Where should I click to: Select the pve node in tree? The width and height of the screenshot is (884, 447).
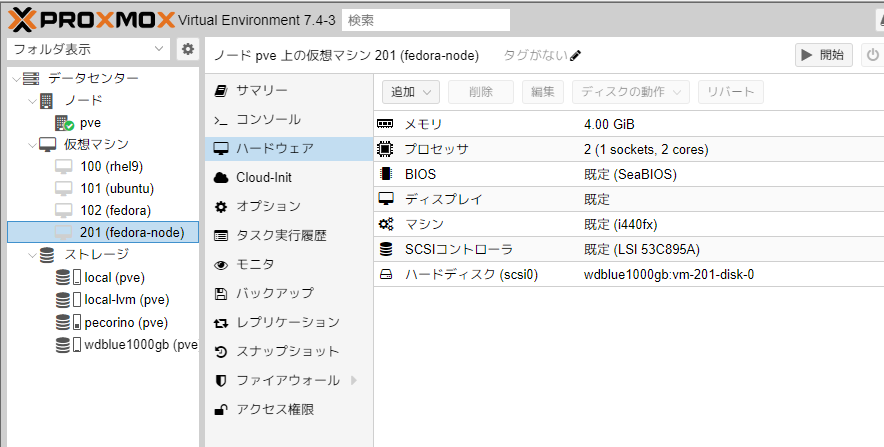click(x=103, y=123)
